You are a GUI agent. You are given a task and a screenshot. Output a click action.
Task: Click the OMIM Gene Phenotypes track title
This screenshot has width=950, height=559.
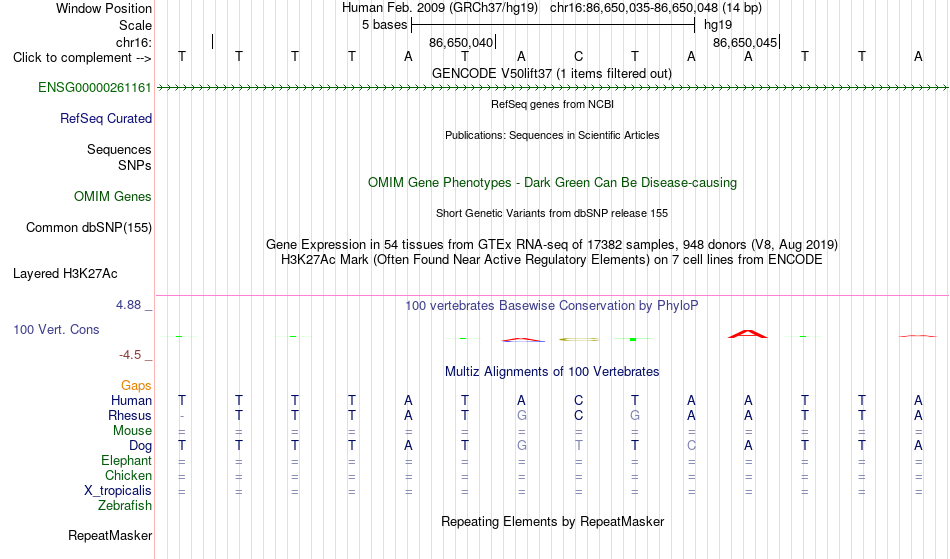tap(553, 183)
